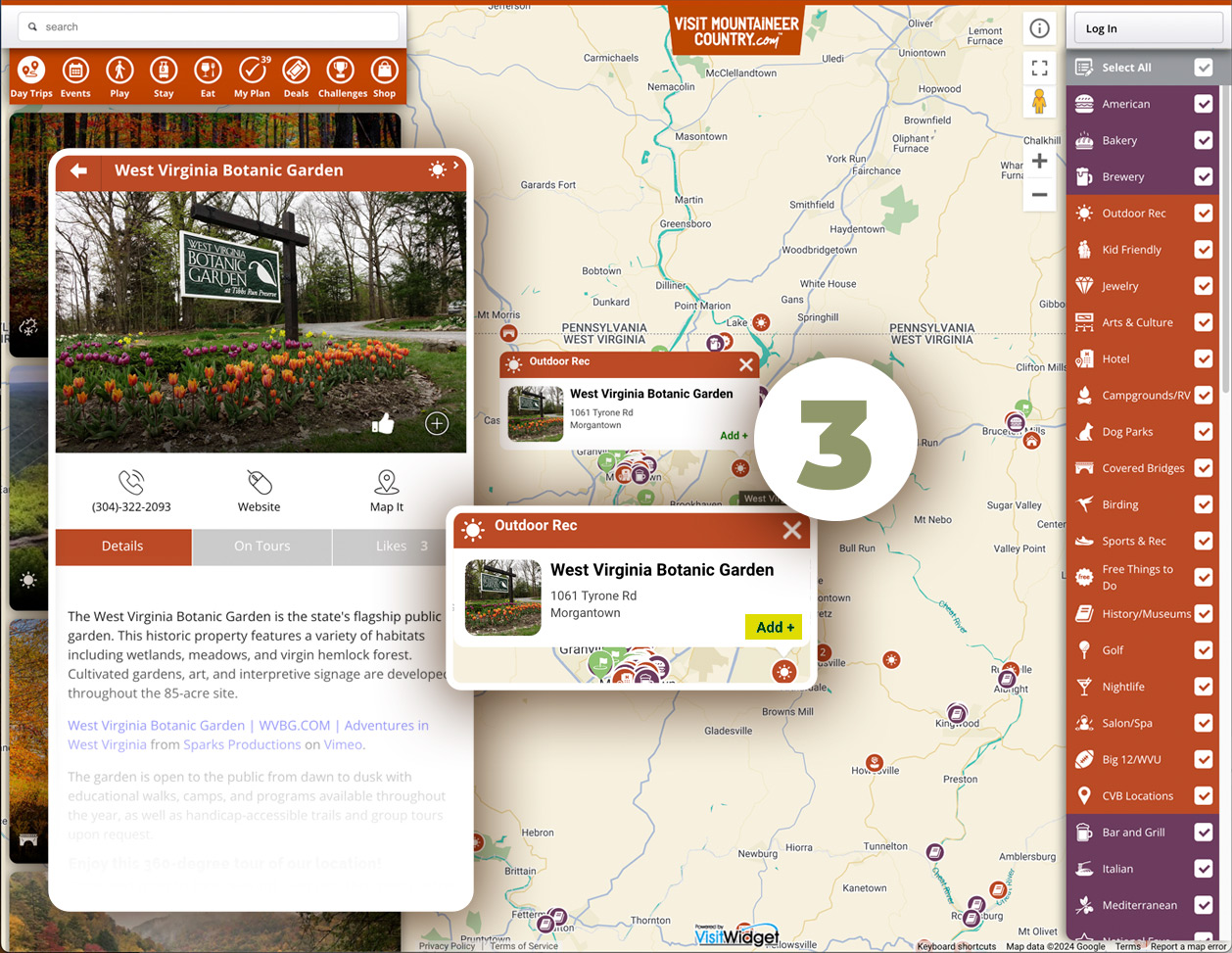Select the CVB Locations pin icon

click(1084, 795)
